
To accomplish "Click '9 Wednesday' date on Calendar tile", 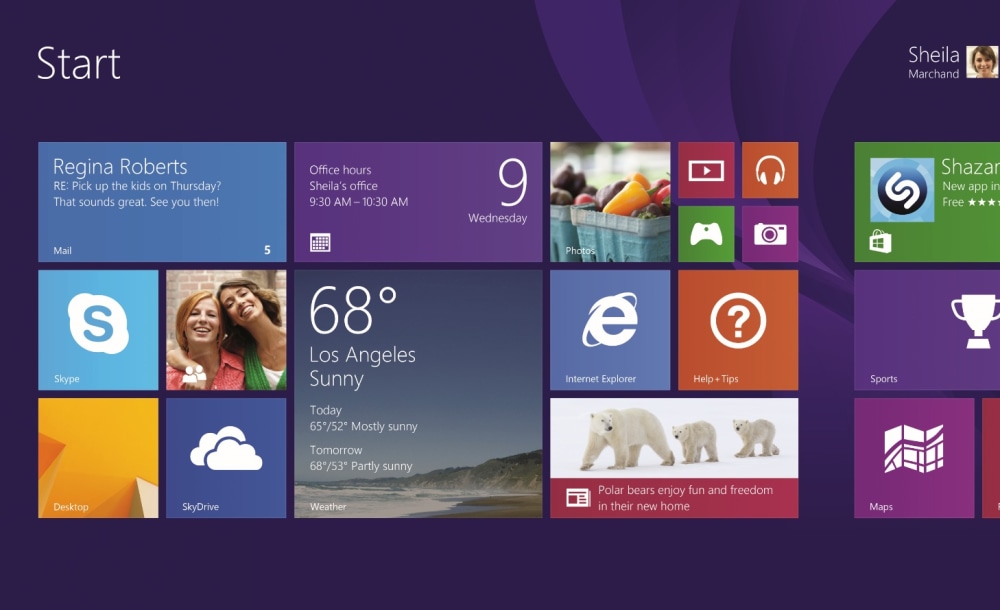I will click(498, 190).
